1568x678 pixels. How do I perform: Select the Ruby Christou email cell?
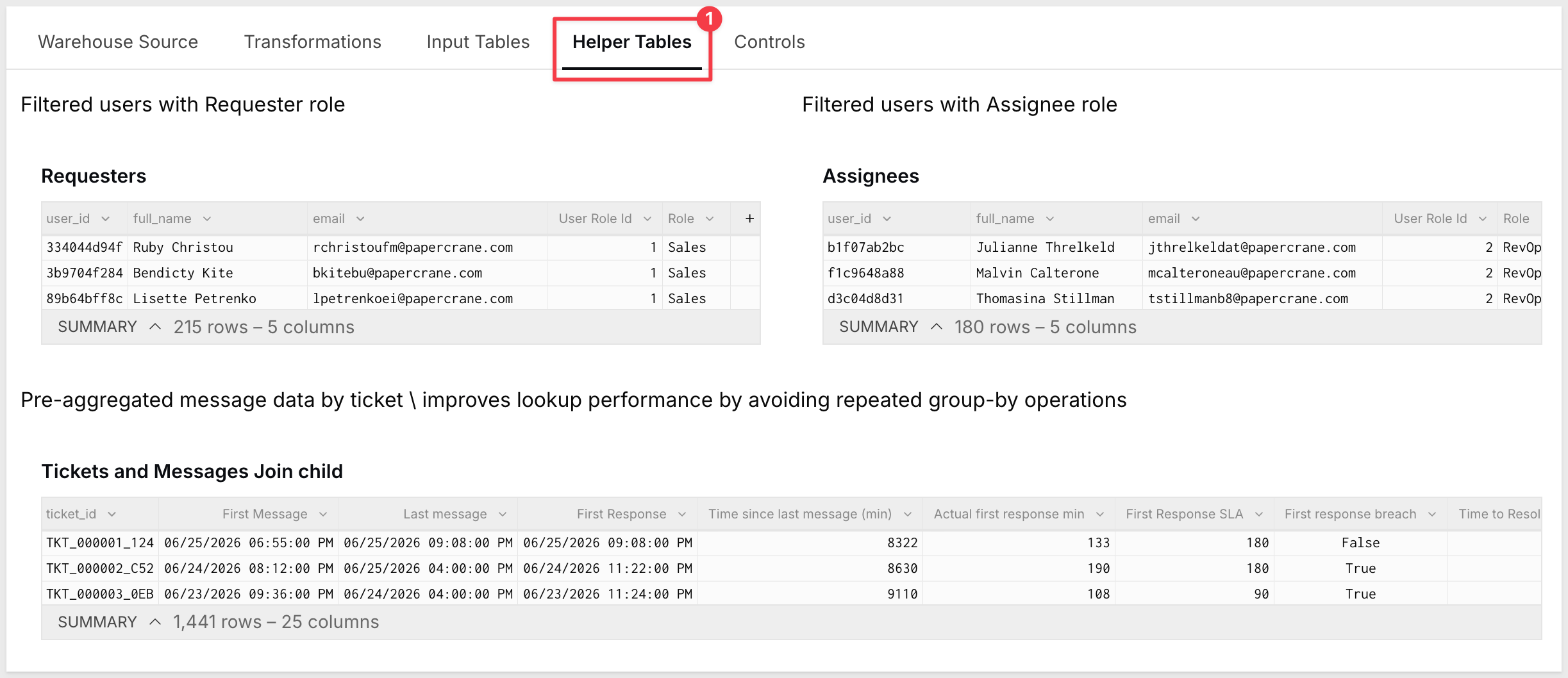(x=427, y=247)
